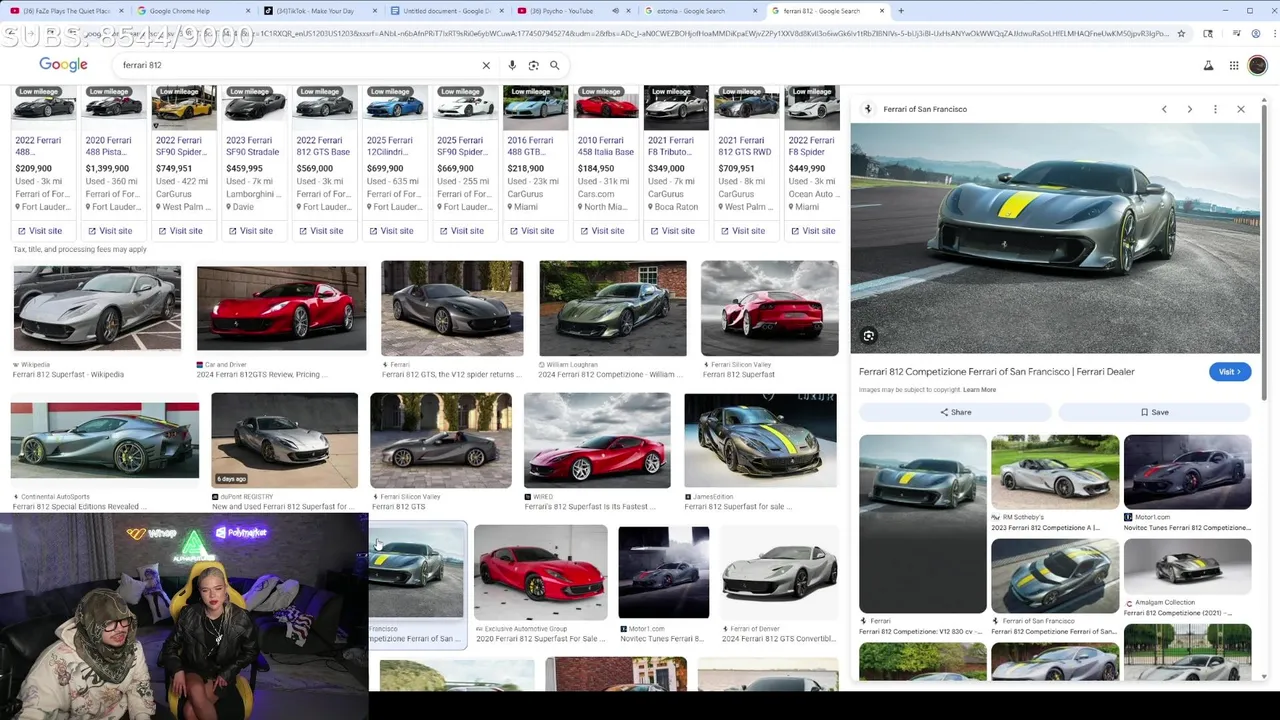Switch to estonia Google Search tab
Viewport: 1280px width, 720px height.
point(700,11)
